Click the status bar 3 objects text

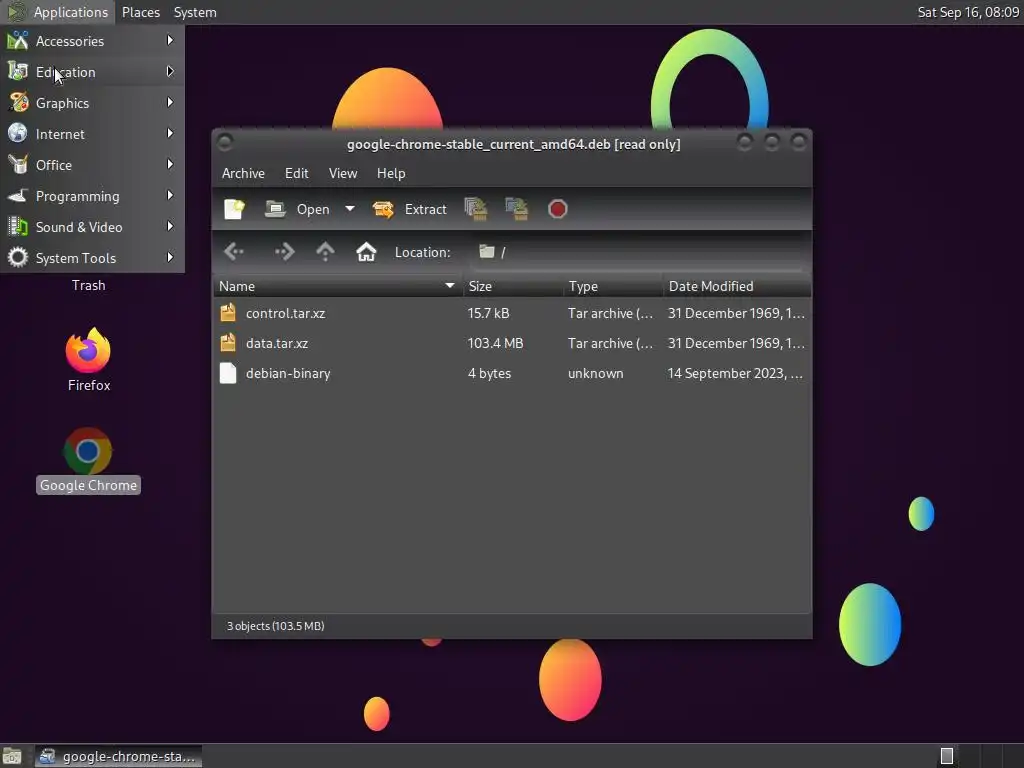pyautogui.click(x=276, y=626)
